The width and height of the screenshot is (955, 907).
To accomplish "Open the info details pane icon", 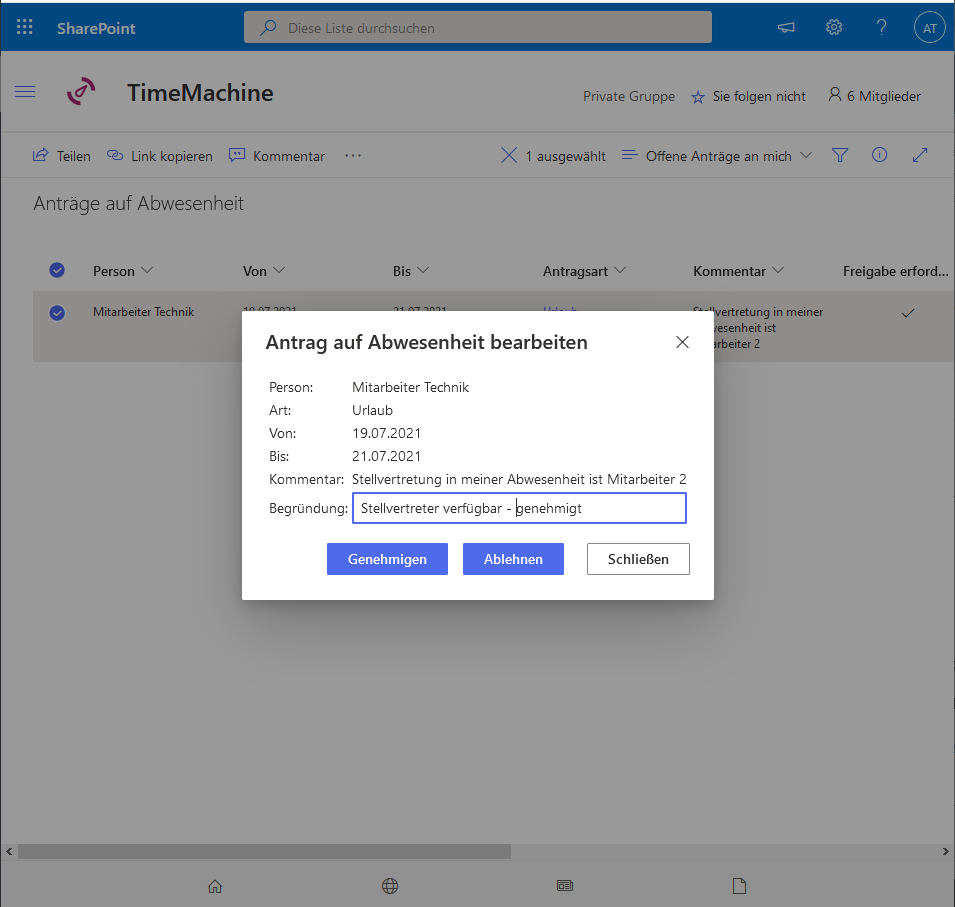I will (880, 155).
